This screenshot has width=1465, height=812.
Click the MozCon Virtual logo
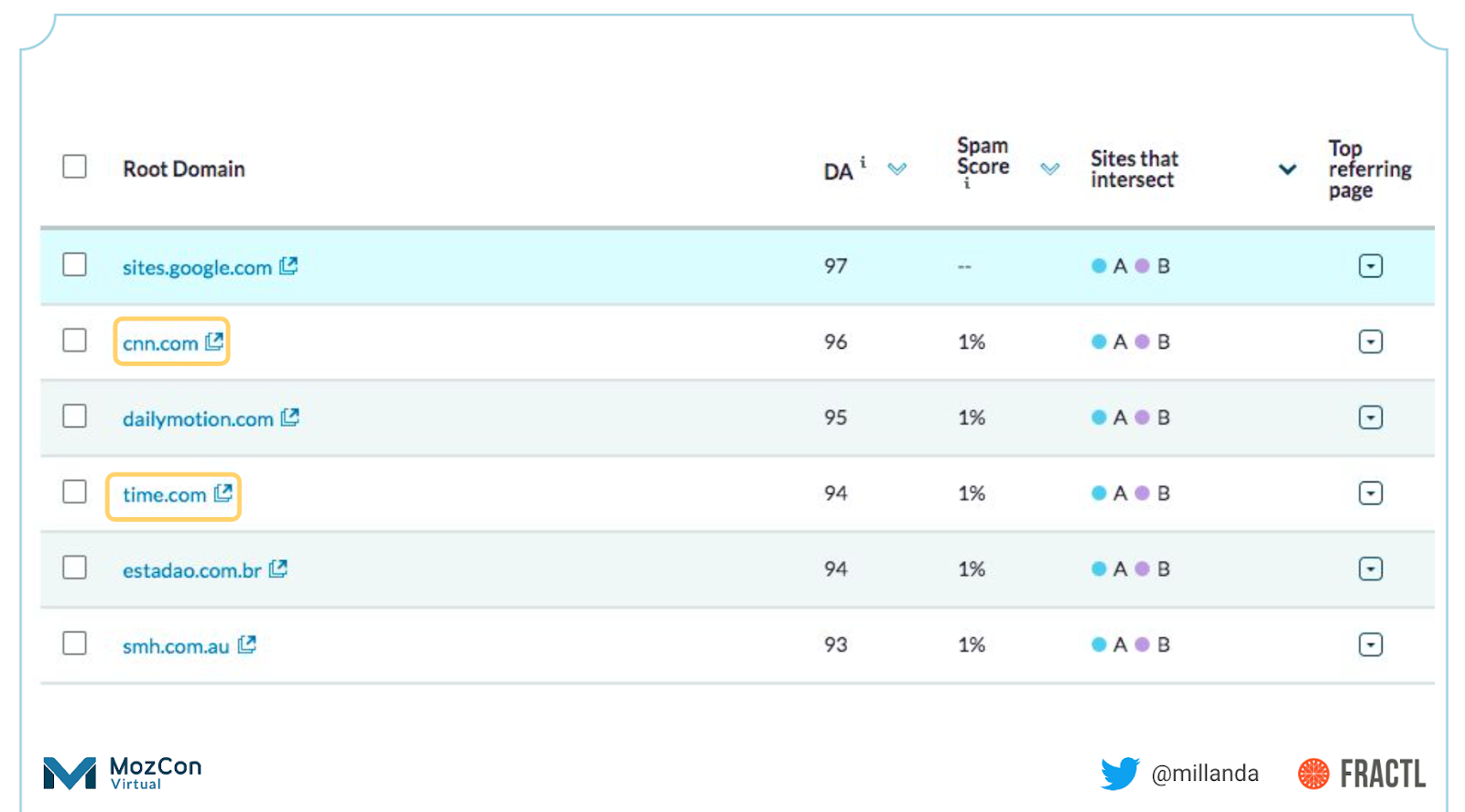122,773
